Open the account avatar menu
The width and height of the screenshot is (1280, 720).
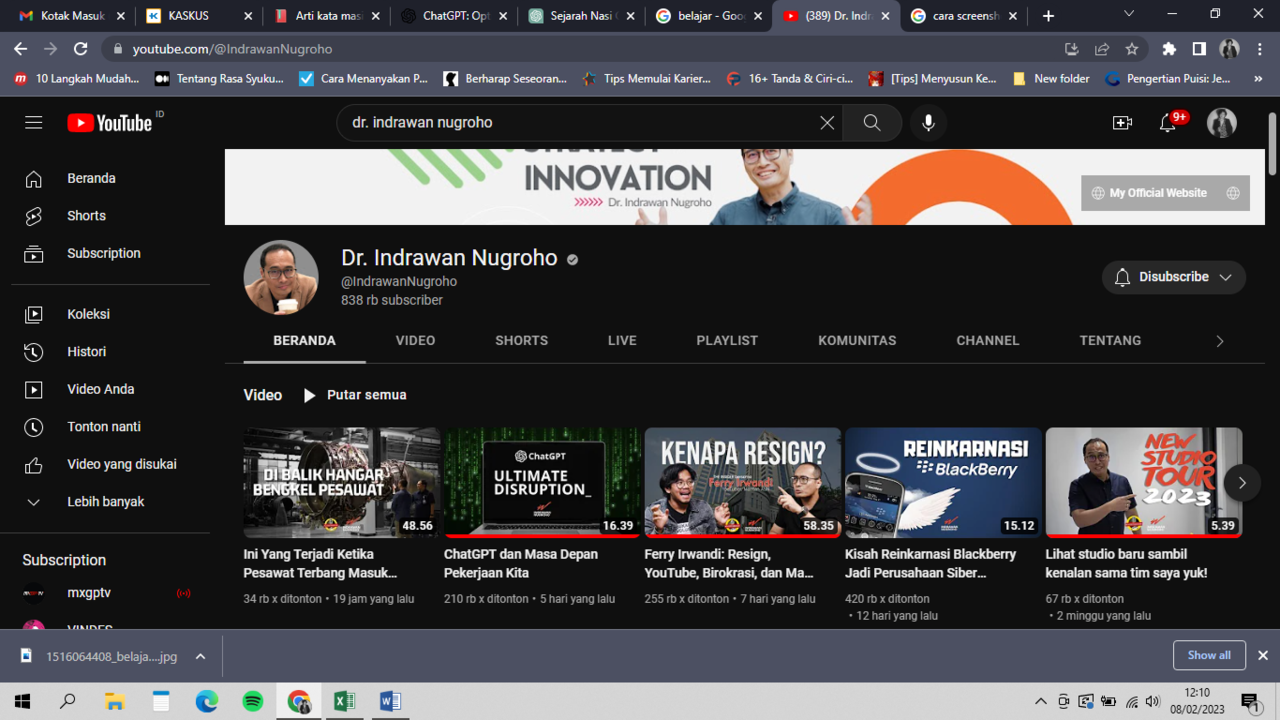[1222, 122]
